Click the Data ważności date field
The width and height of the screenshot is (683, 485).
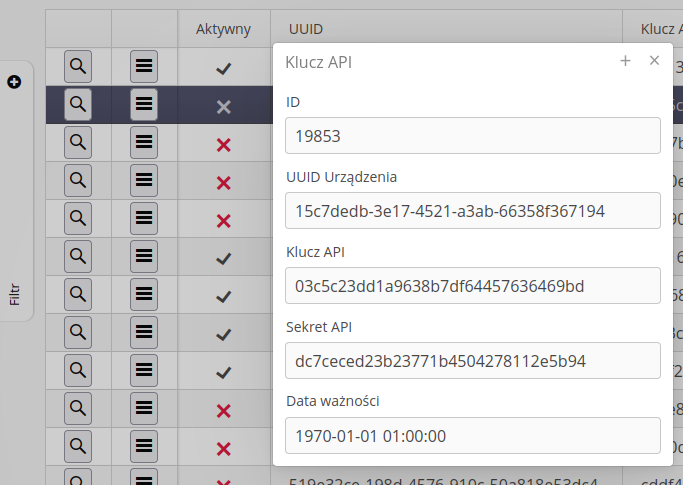pos(472,435)
